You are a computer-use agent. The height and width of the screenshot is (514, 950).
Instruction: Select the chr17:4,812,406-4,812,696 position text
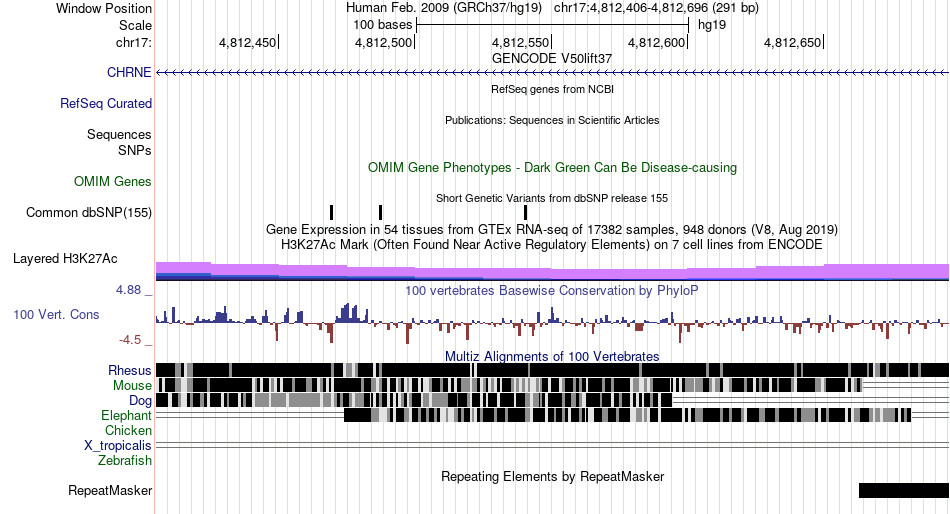point(656,8)
